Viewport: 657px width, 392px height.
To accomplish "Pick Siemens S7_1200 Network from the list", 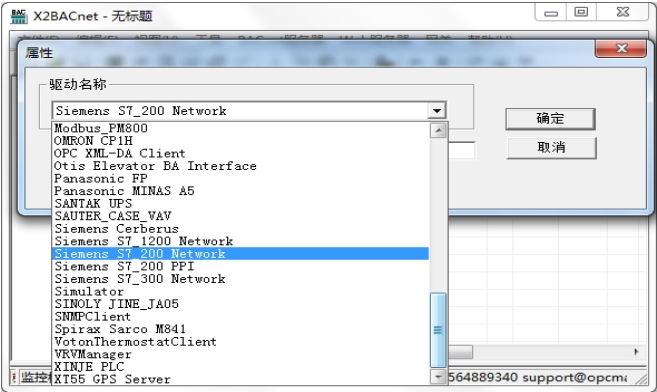I will (241, 241).
